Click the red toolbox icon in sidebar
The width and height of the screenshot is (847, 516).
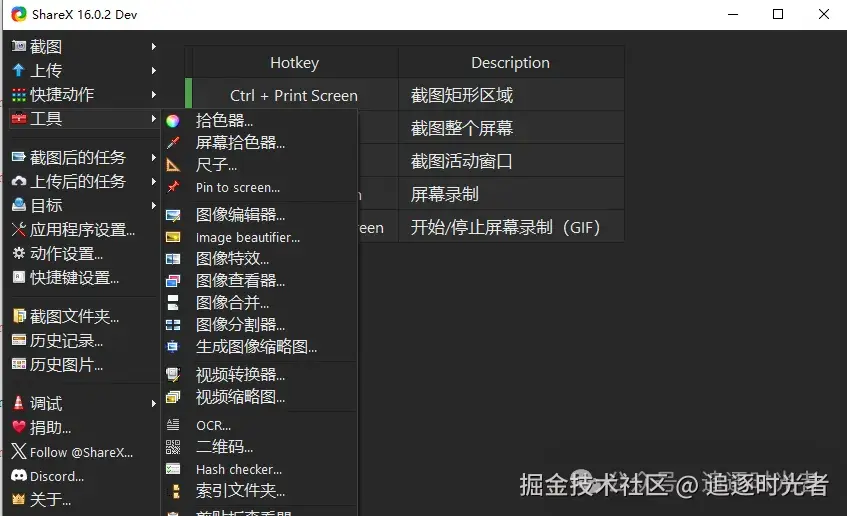[18, 118]
